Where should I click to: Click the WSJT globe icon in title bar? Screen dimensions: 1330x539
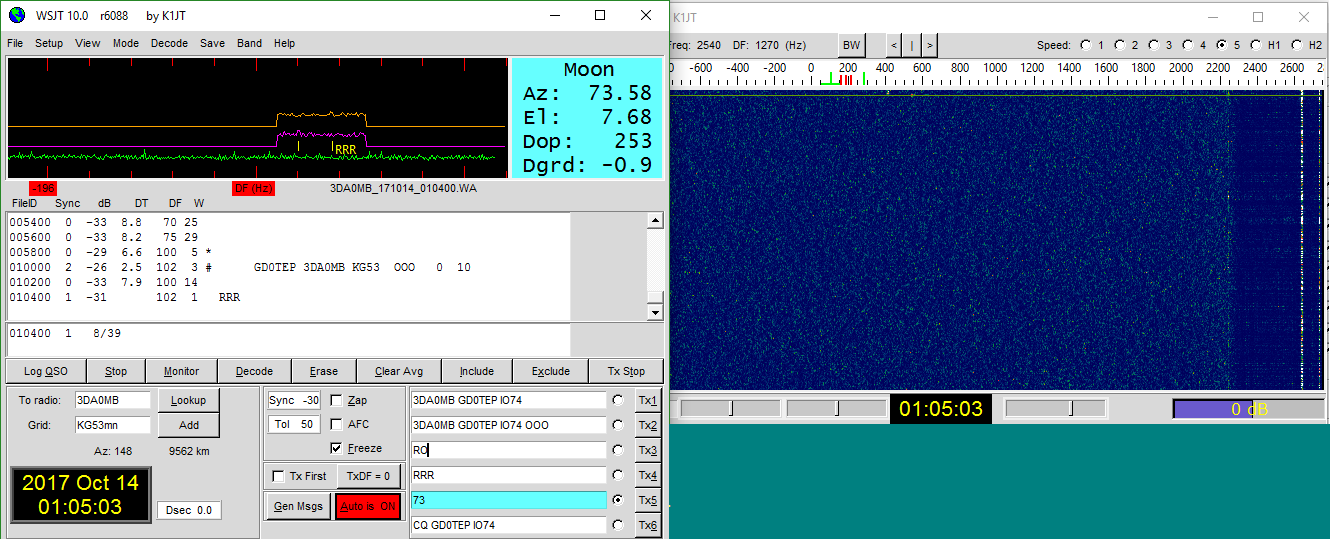pos(16,15)
